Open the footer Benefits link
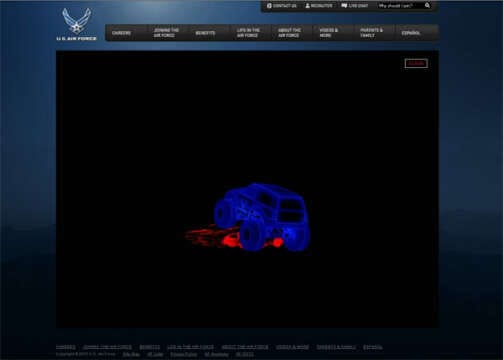The image size is (503, 360). point(150,347)
